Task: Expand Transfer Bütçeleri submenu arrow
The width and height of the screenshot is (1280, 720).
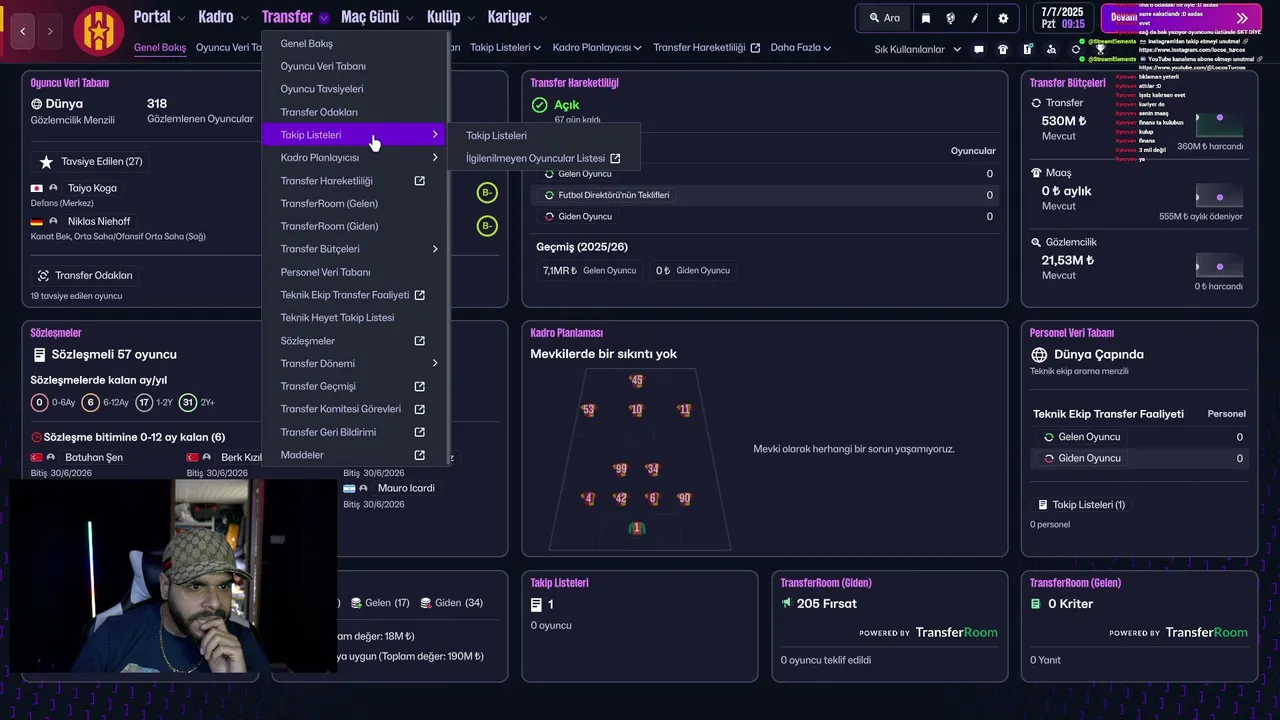Action: tap(435, 249)
